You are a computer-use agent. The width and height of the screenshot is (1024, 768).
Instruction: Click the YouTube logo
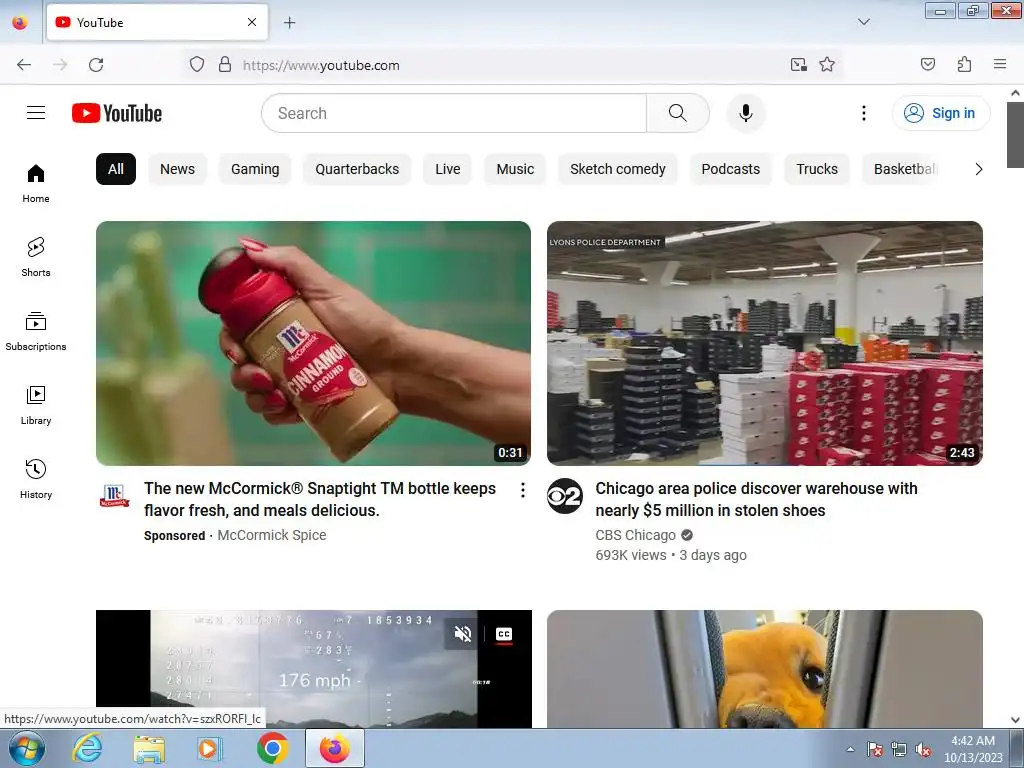point(117,113)
